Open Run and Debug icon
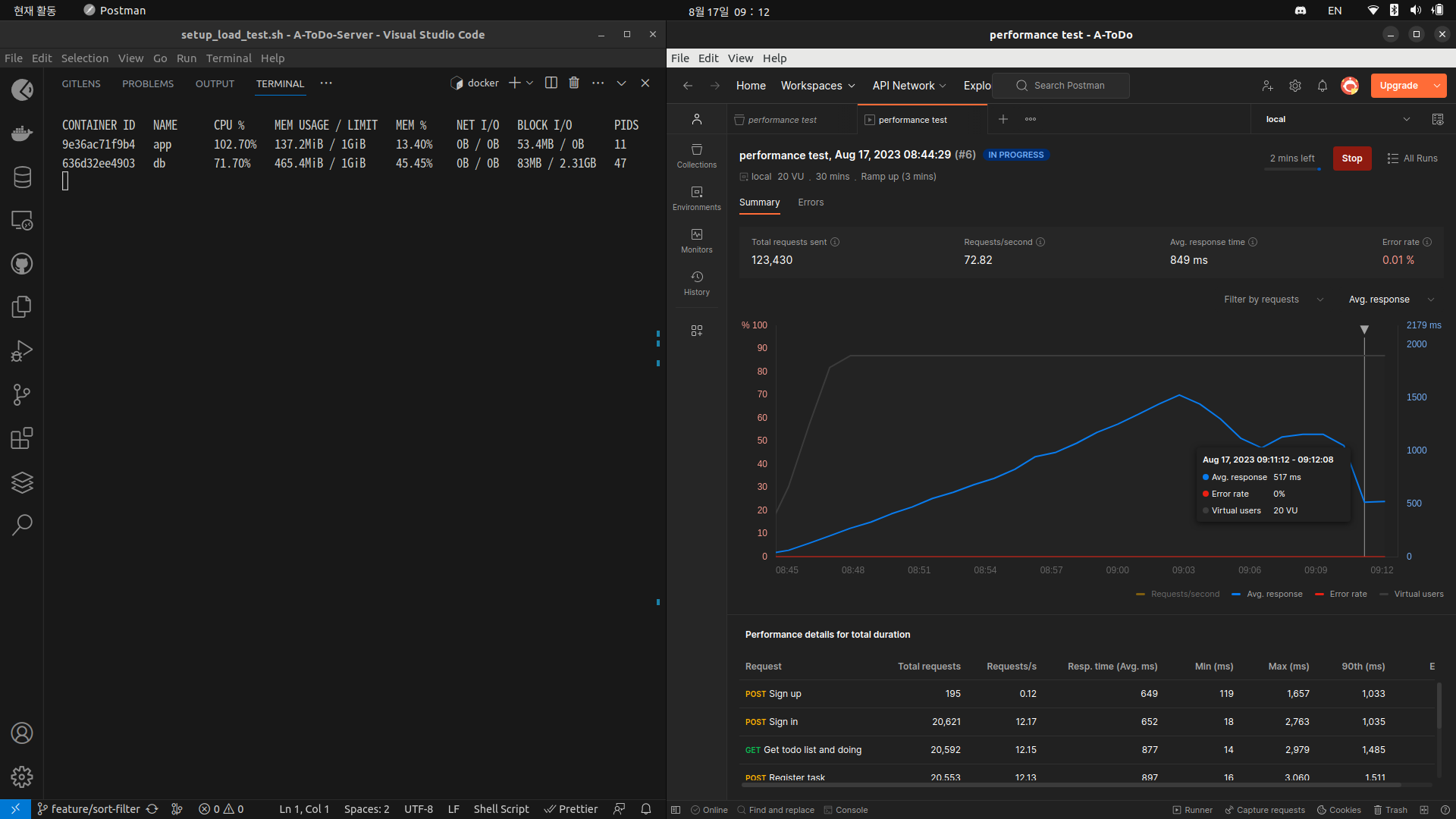 click(22, 351)
